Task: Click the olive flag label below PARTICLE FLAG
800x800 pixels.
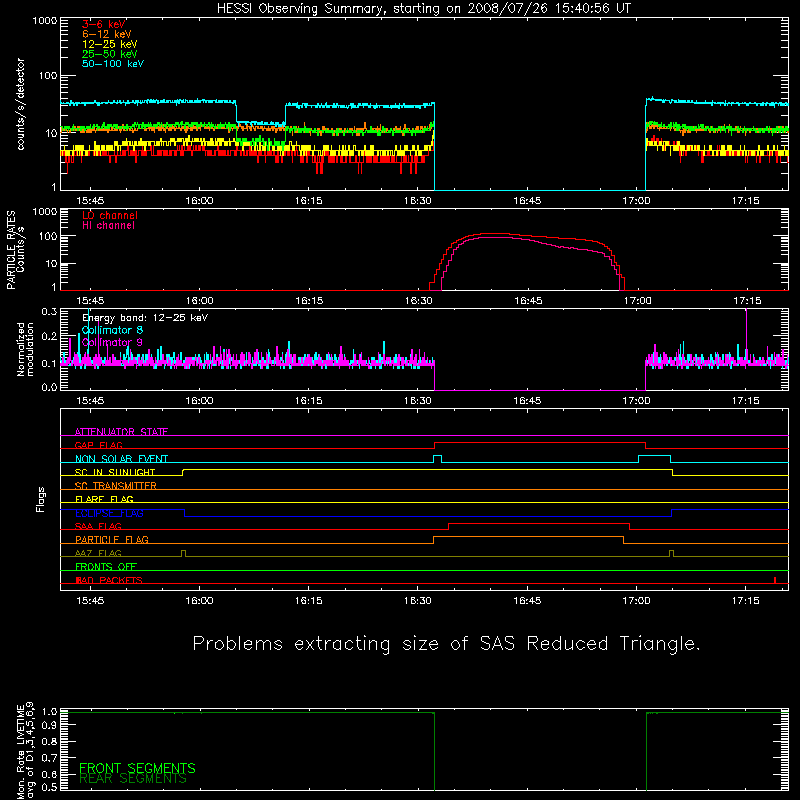Action: click(98, 553)
